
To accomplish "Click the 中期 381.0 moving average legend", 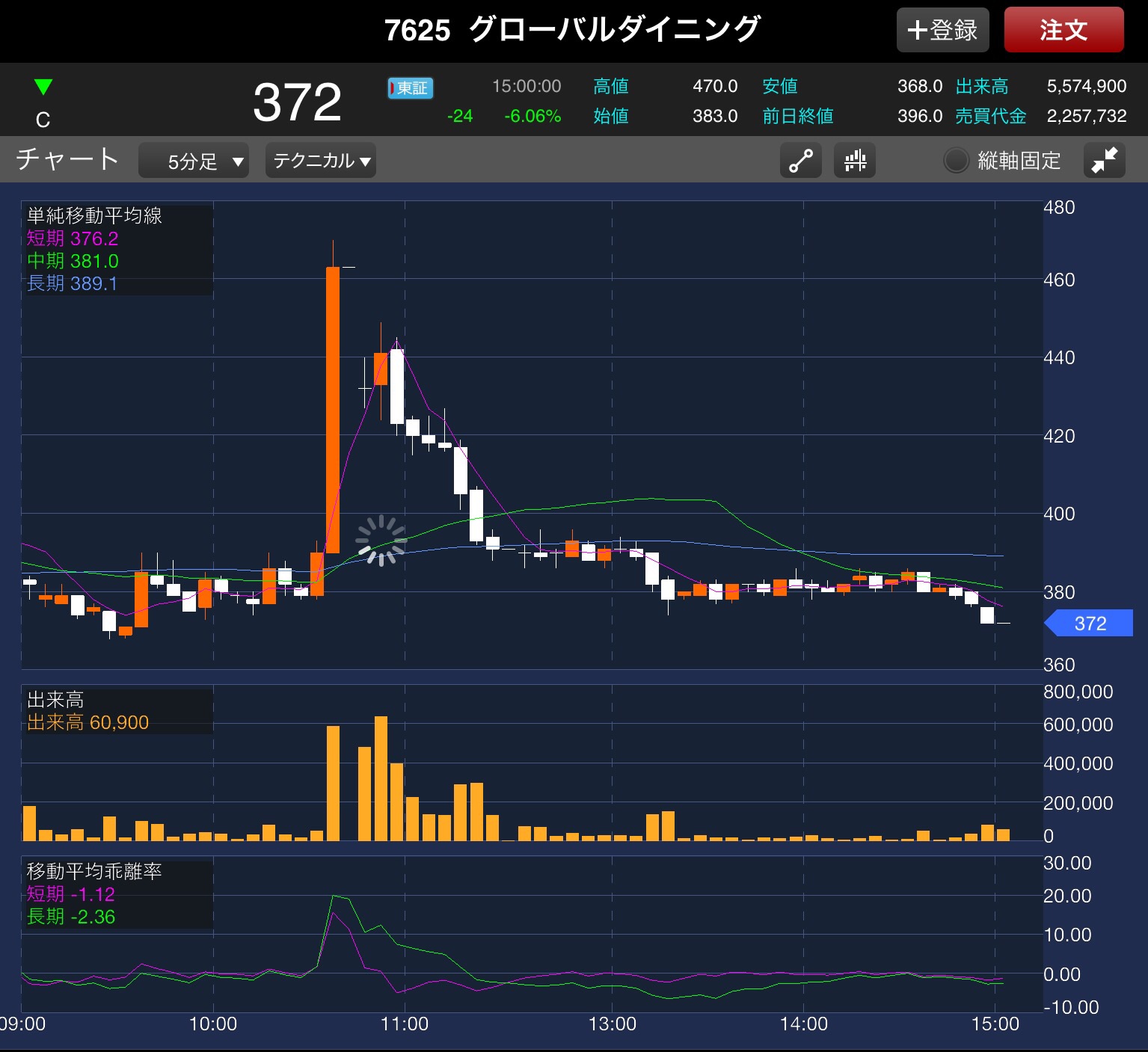I will pyautogui.click(x=73, y=261).
